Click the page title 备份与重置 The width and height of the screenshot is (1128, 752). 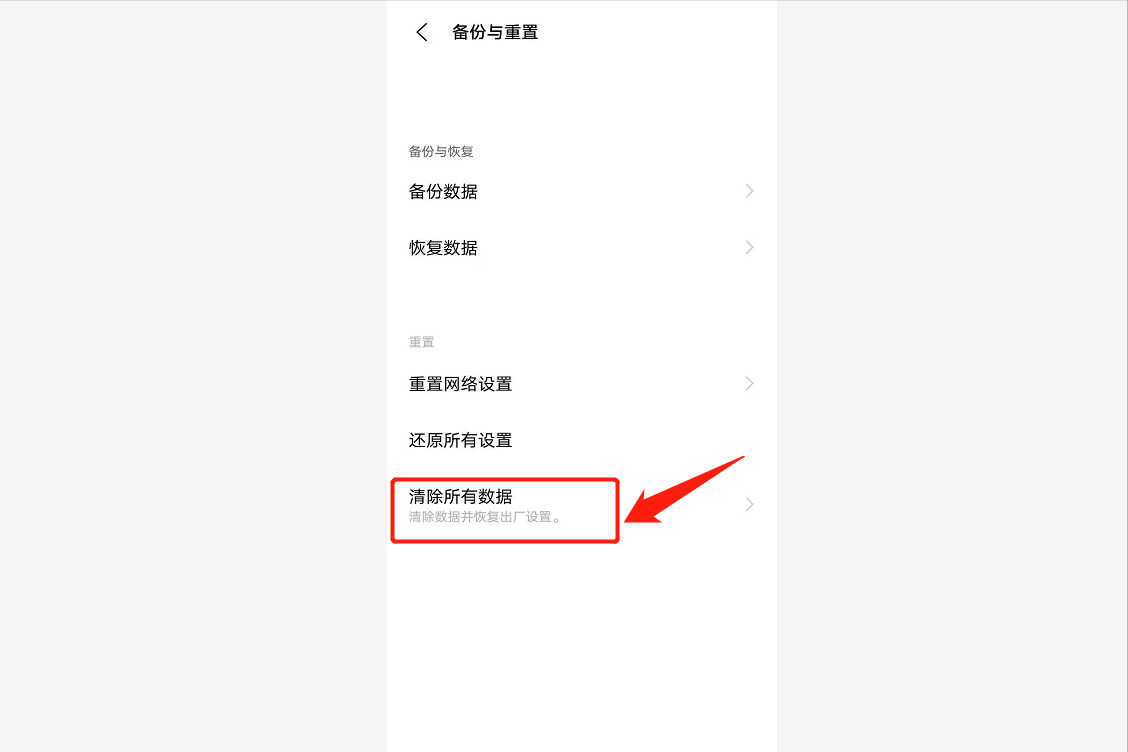coord(495,32)
